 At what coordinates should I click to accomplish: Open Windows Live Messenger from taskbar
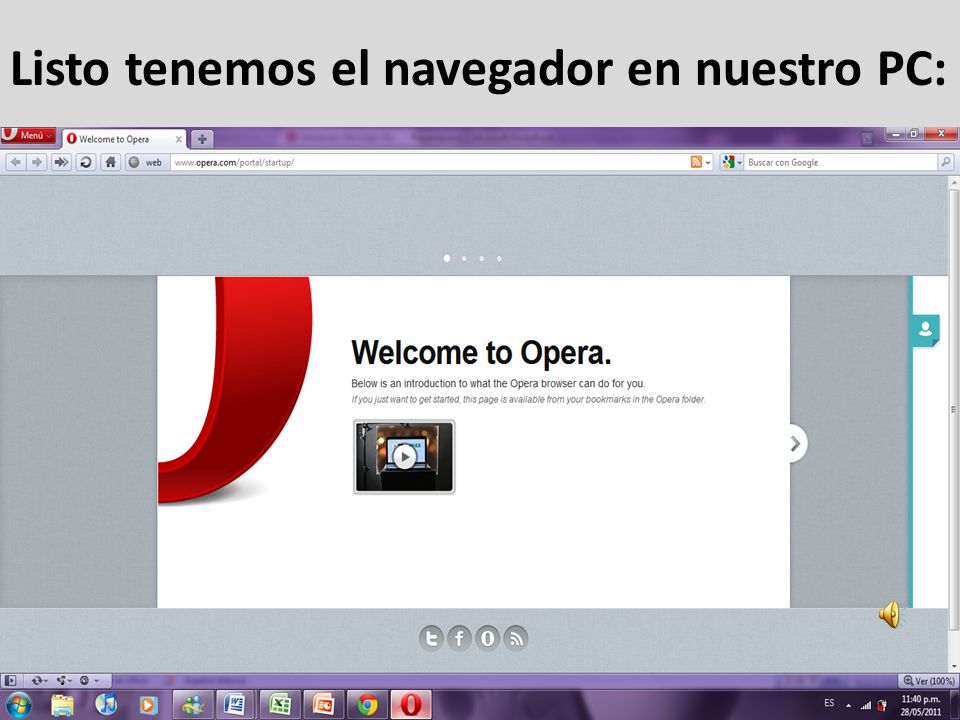point(193,705)
